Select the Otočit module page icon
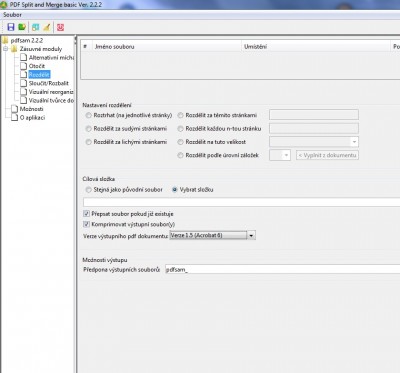The height and width of the screenshot is (373, 400). 24,66
